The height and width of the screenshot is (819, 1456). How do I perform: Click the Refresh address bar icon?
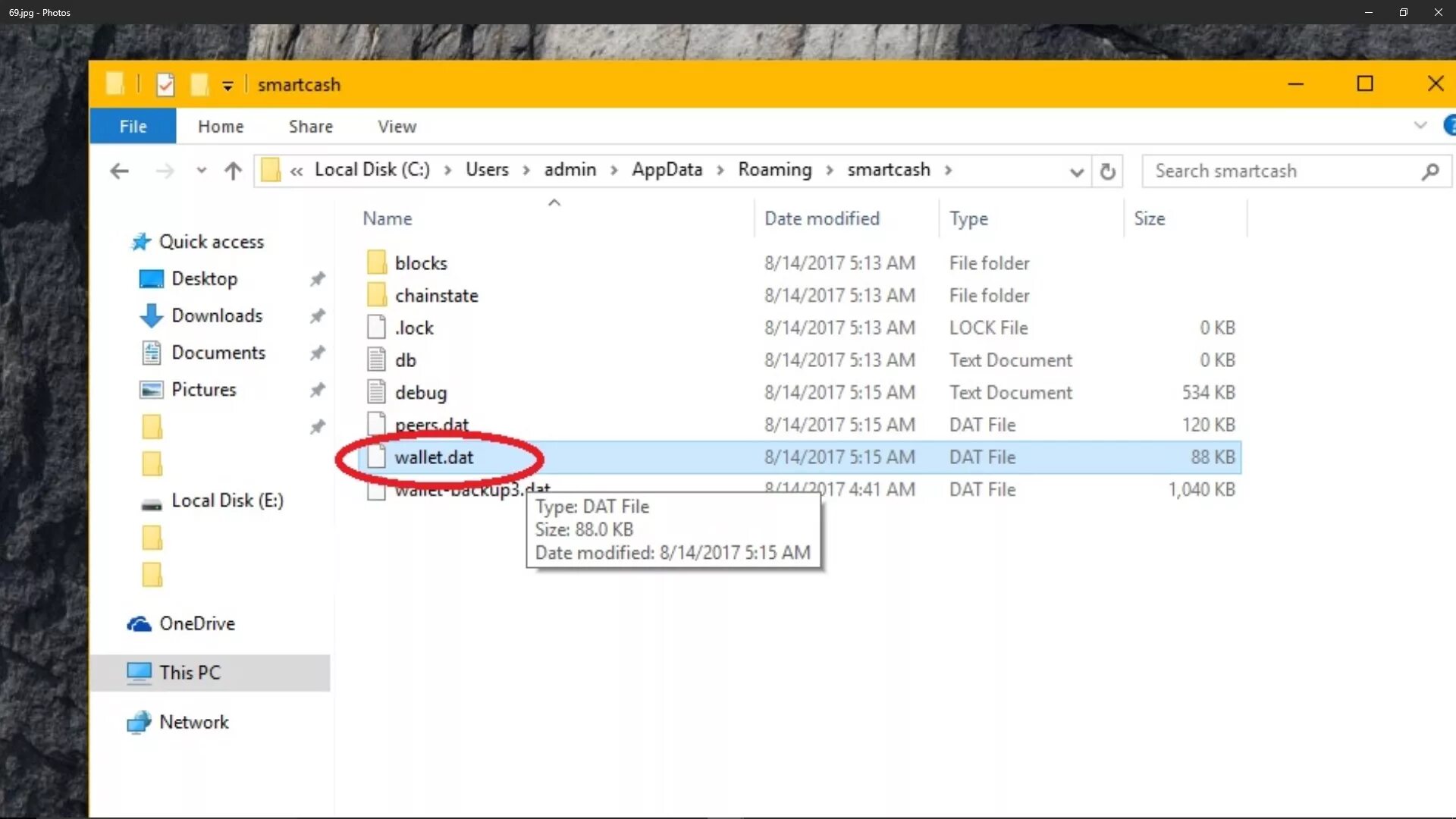click(x=1107, y=171)
